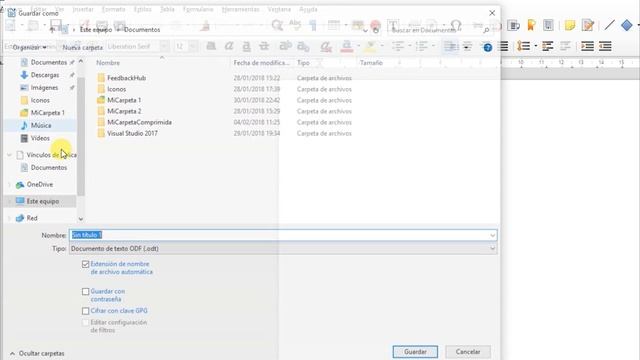640x360 pixels.
Task: Click increase indent icon in Writer toolbar
Action: (587, 46)
